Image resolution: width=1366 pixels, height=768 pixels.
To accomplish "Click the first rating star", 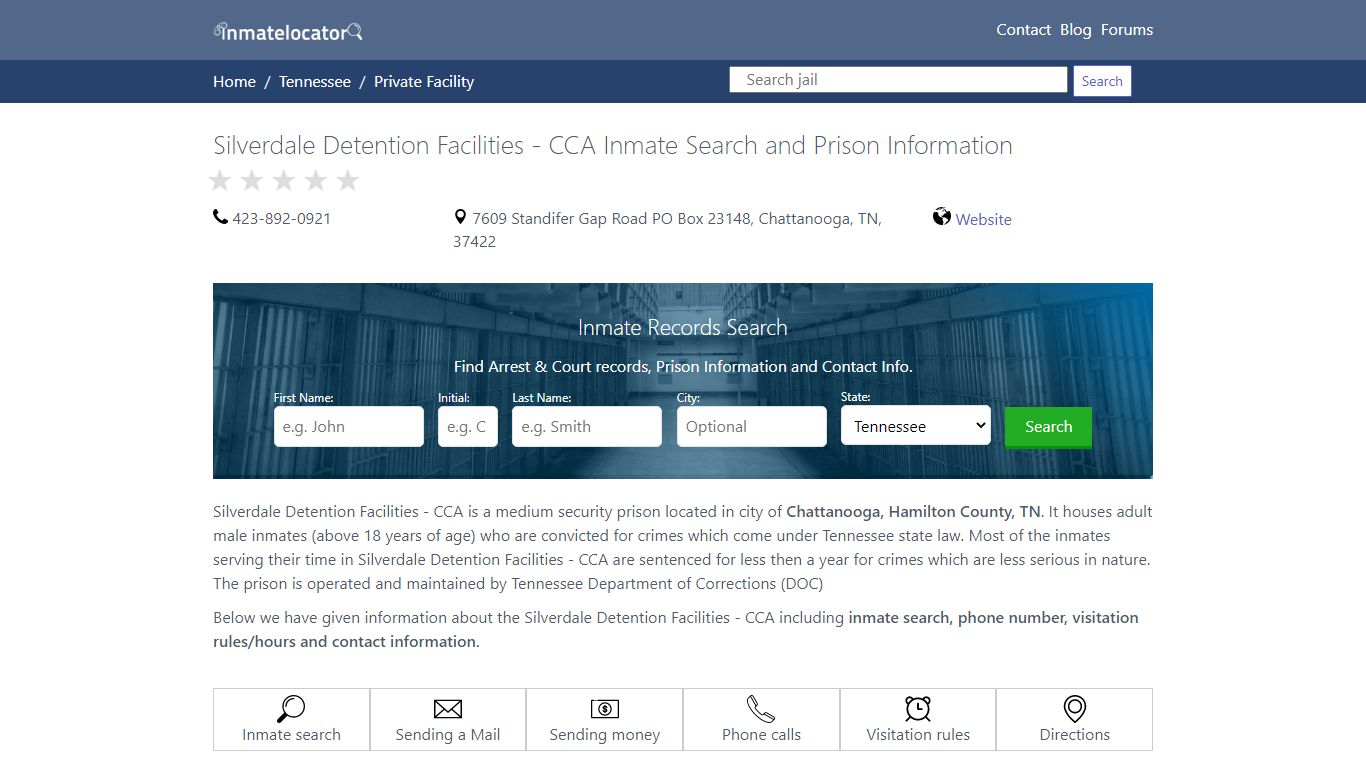I will click(220, 181).
